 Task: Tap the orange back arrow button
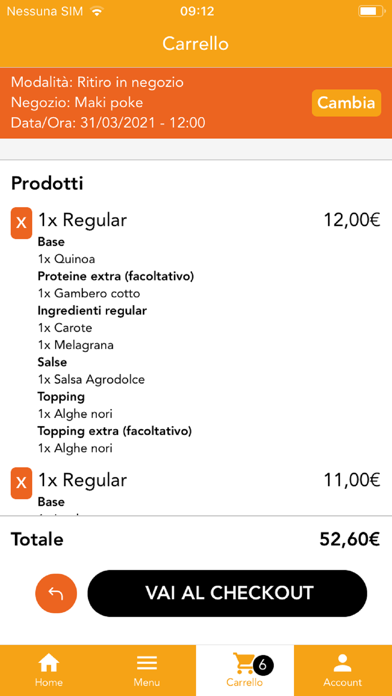[56, 593]
